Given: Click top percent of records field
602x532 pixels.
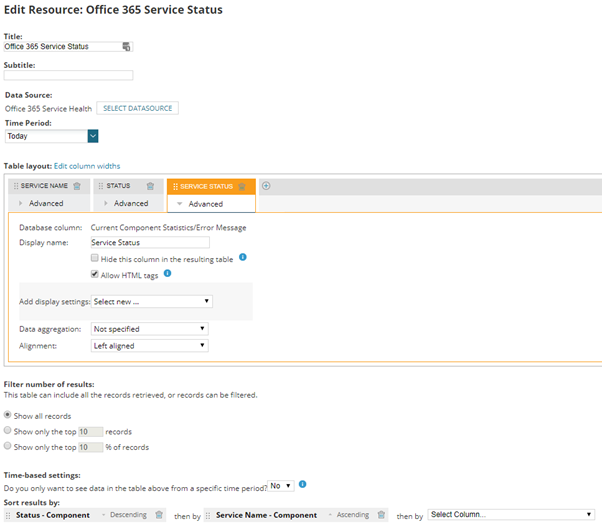Looking at the screenshot, I should coord(91,447).
